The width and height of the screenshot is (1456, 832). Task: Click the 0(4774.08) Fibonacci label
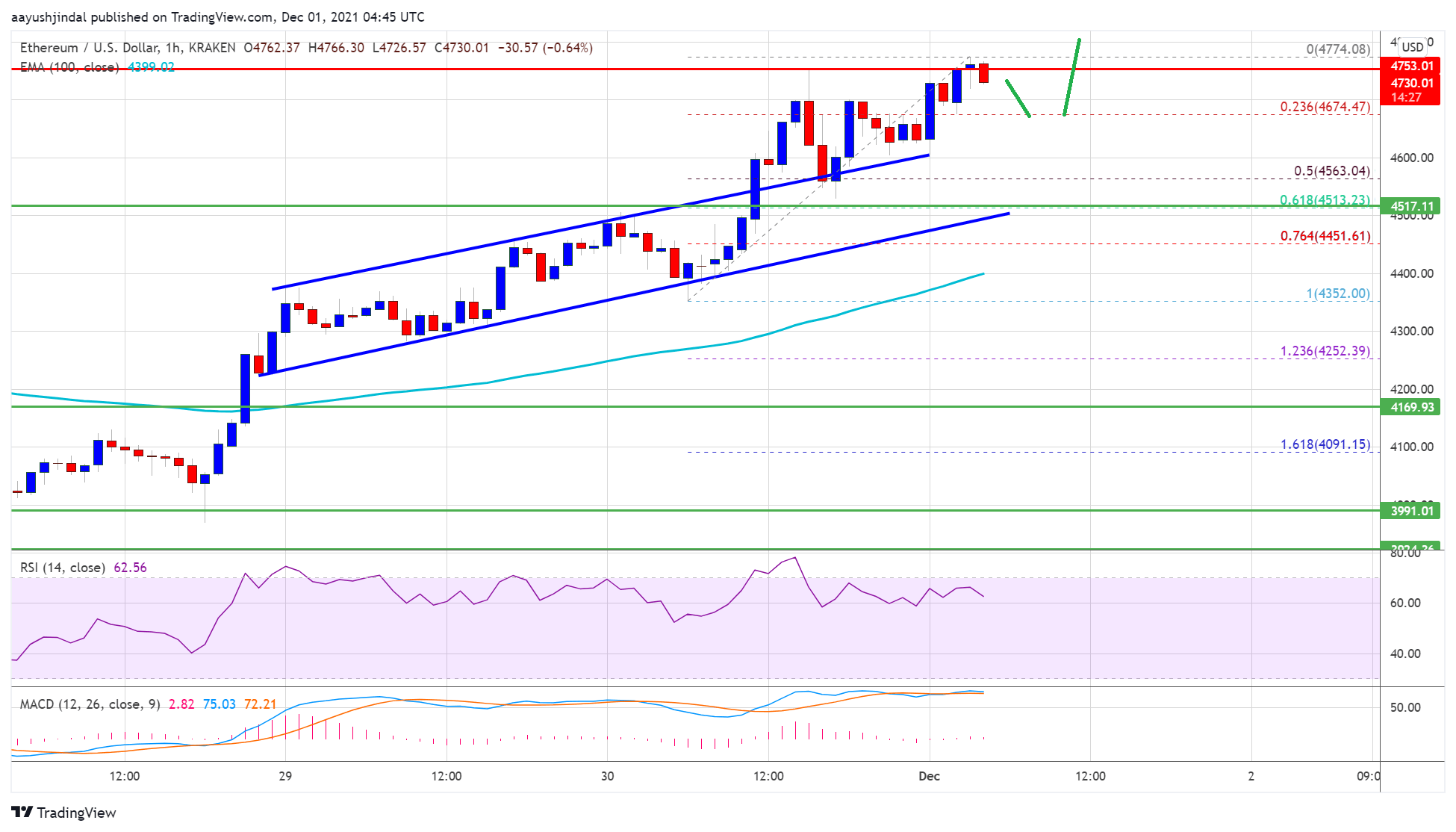coord(1338,49)
